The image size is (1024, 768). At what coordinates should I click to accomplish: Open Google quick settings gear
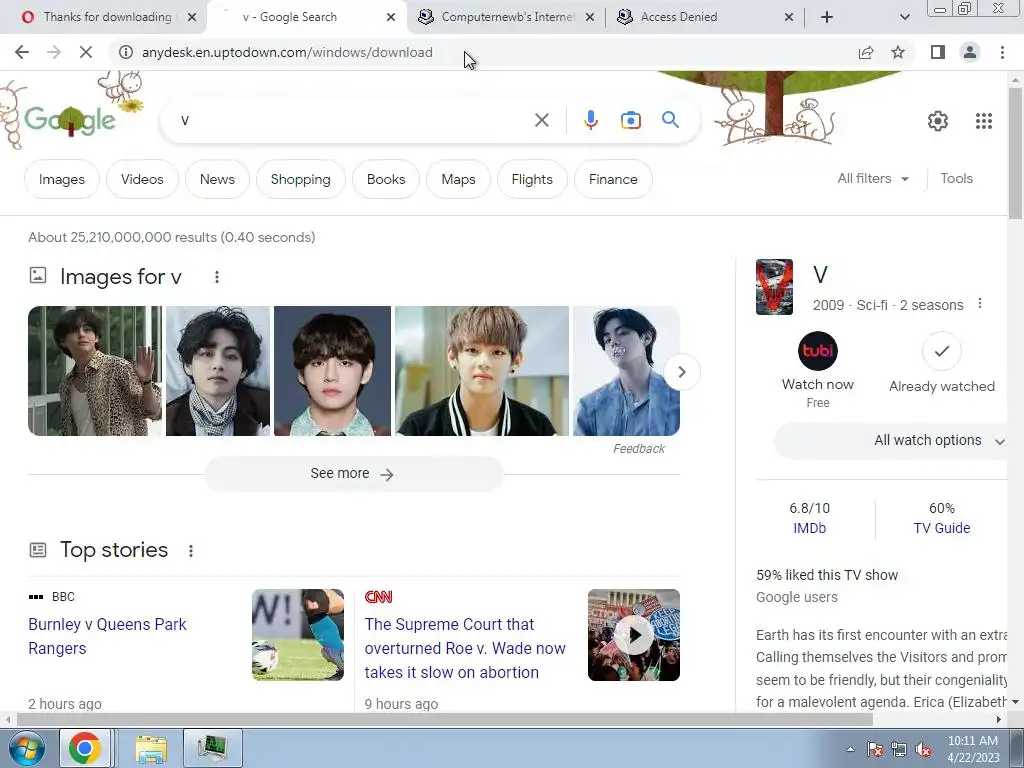tap(938, 121)
